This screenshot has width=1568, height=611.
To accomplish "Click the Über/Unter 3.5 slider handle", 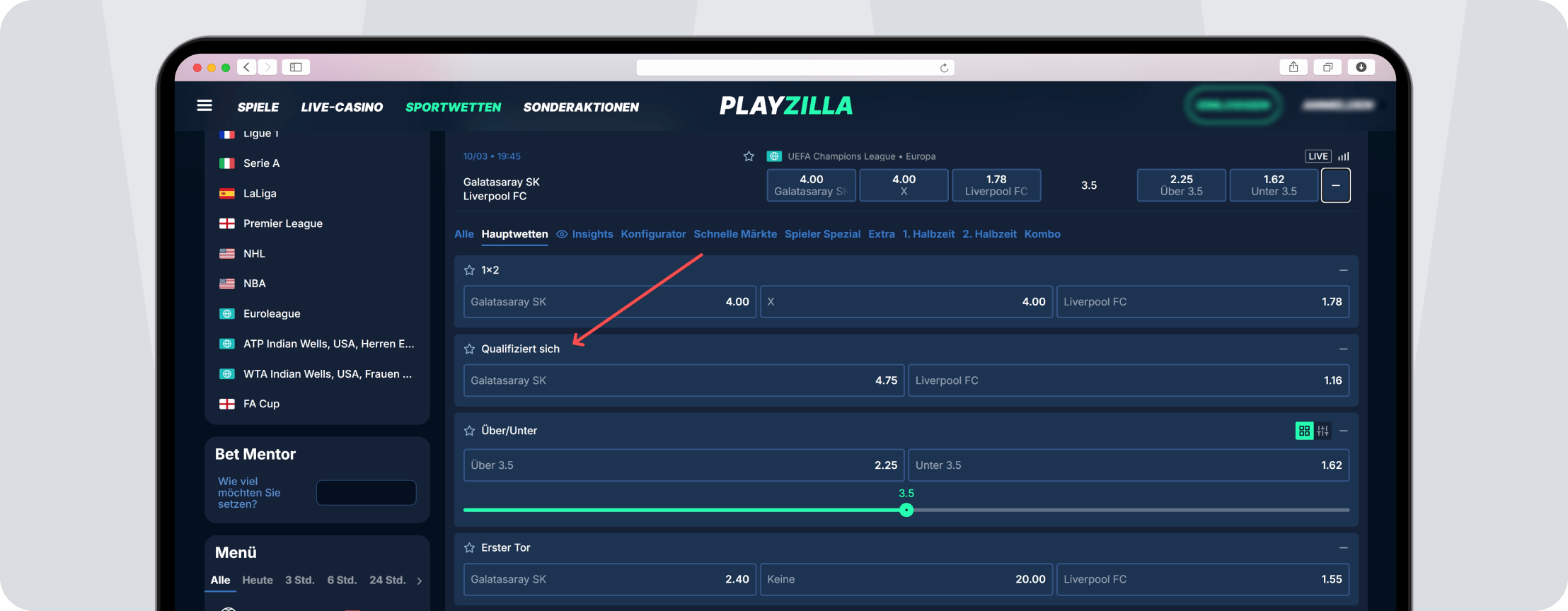I will coord(906,510).
